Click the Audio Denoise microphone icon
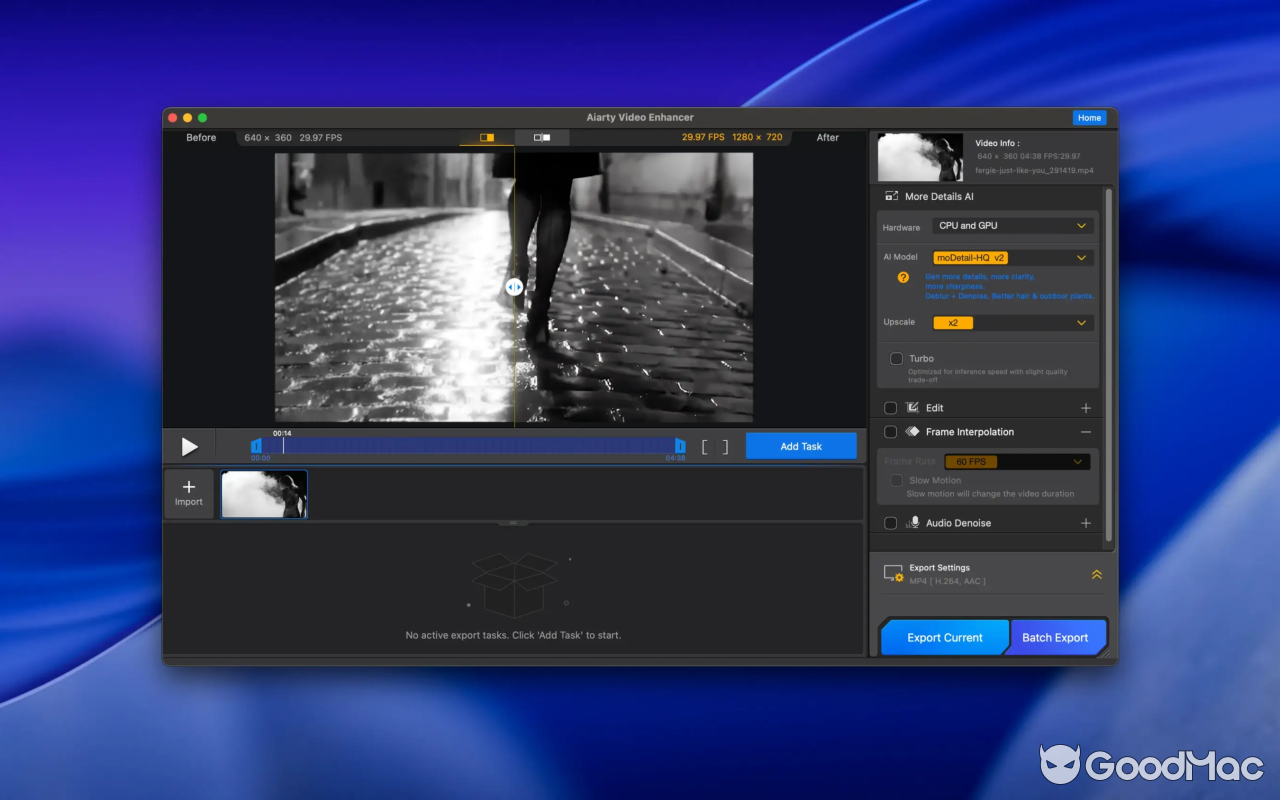Image resolution: width=1280 pixels, height=800 pixels. tap(913, 522)
